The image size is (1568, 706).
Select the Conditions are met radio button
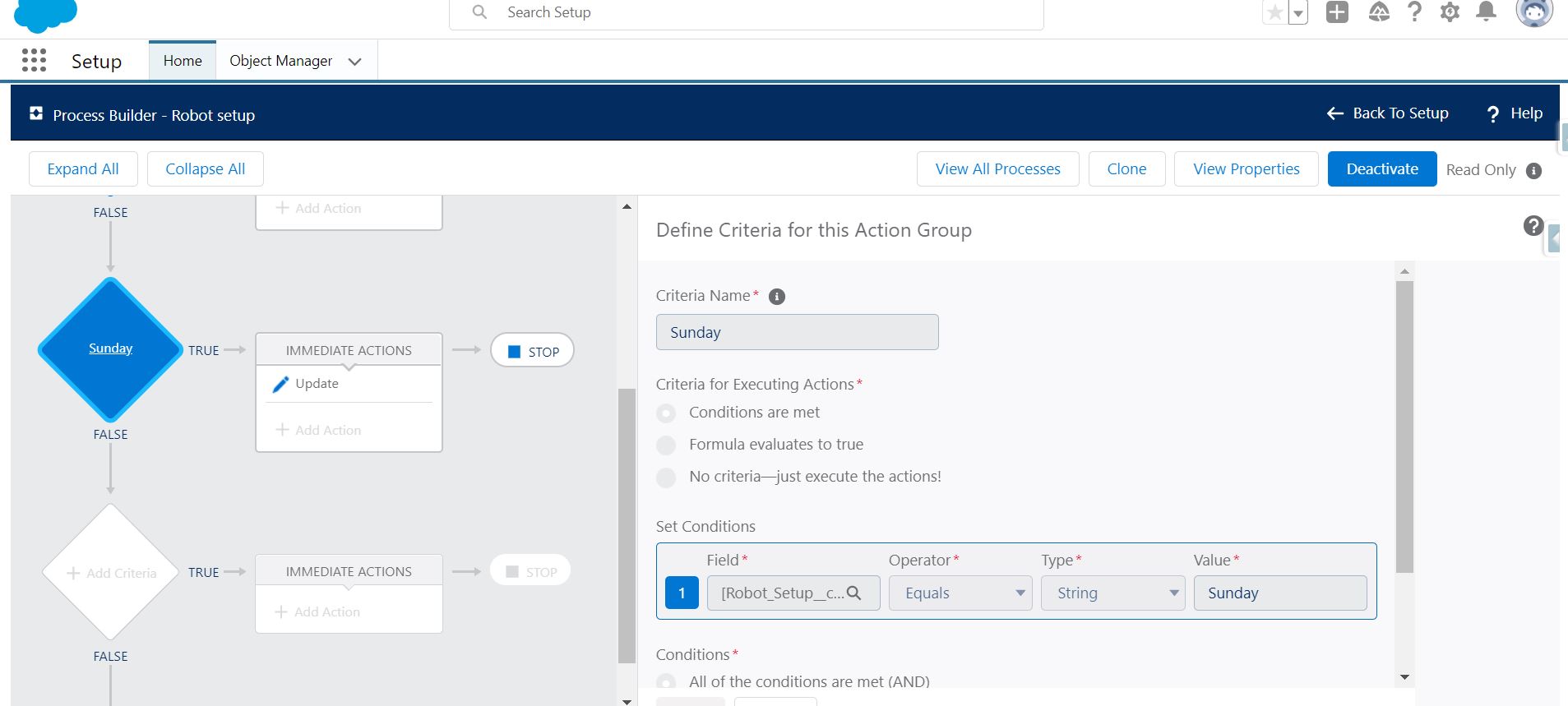click(x=666, y=413)
